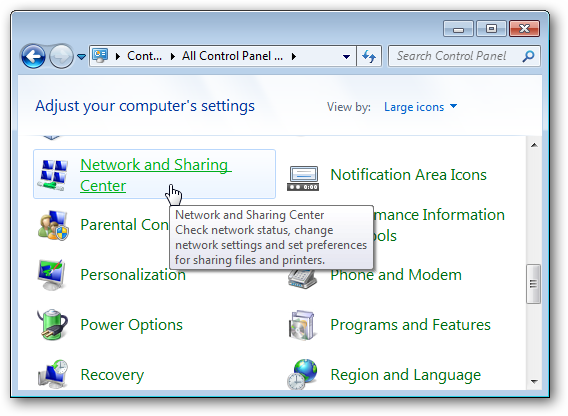
Task: Minimize the Control Panel window
Action: (458, 29)
